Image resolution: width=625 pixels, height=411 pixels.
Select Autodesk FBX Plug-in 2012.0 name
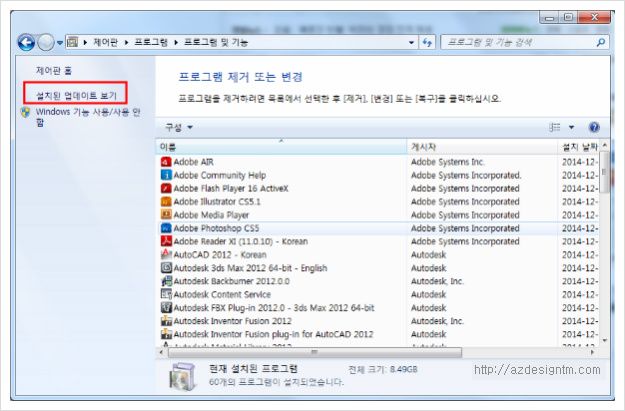[x=274, y=308]
